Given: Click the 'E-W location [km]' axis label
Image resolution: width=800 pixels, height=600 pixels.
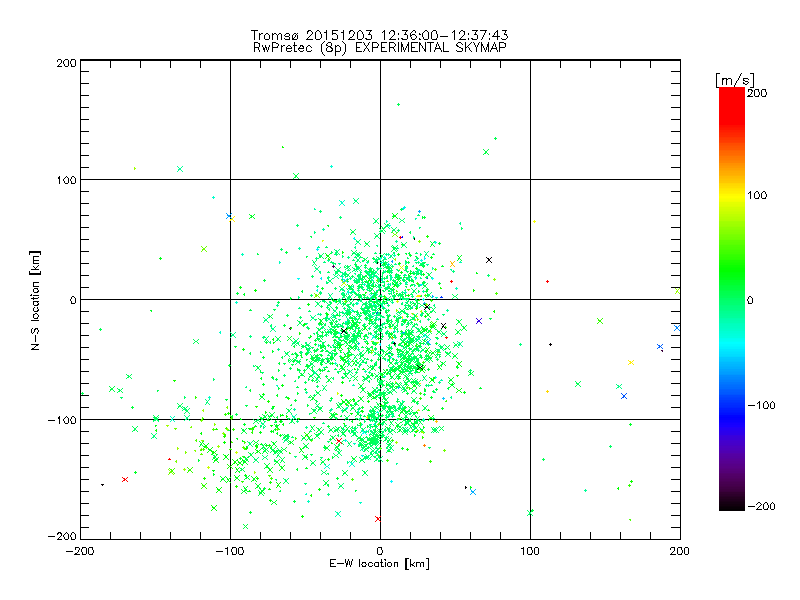Looking at the screenshot, I should 379,563.
